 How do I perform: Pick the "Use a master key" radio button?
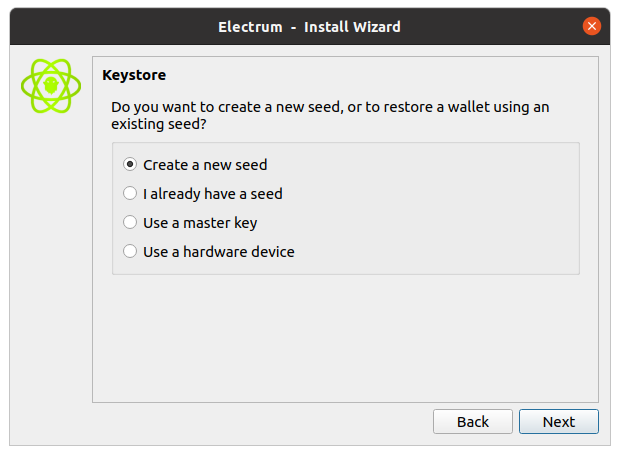tap(130, 223)
